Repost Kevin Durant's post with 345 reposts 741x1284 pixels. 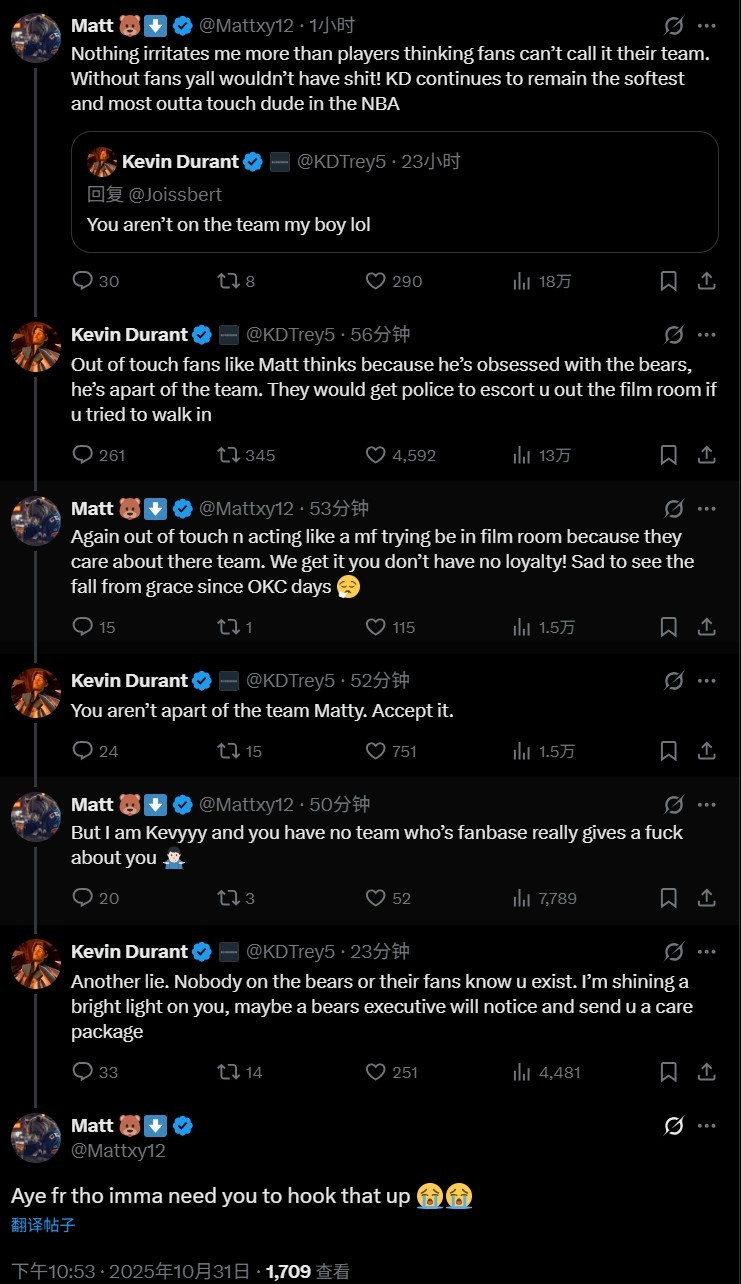point(228,455)
